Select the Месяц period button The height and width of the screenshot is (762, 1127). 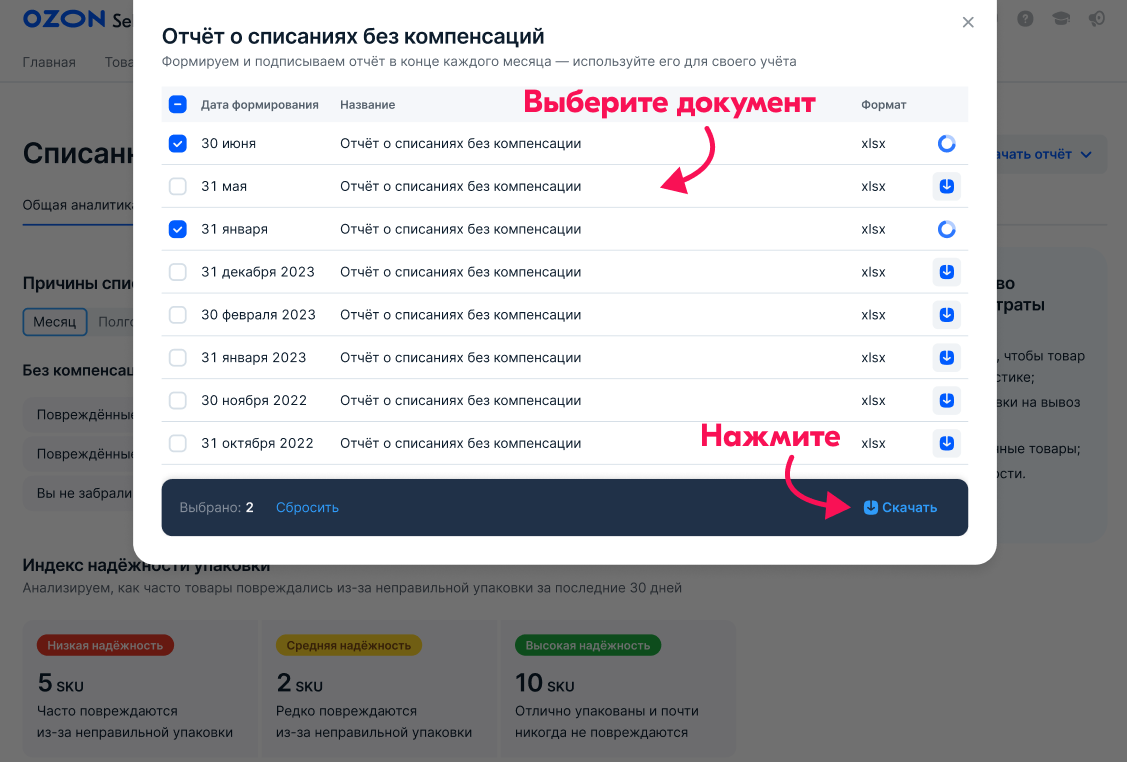pos(55,322)
